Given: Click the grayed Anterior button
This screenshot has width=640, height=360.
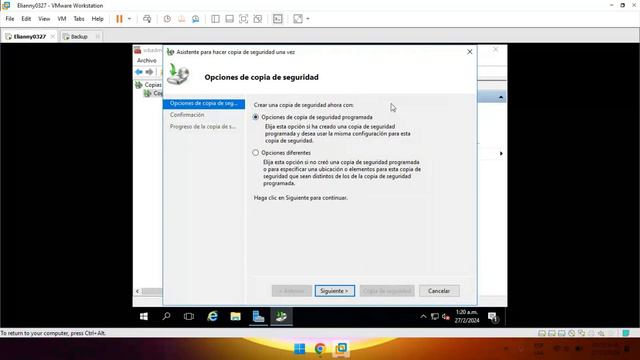Looking at the screenshot, I should pyautogui.click(x=292, y=291).
